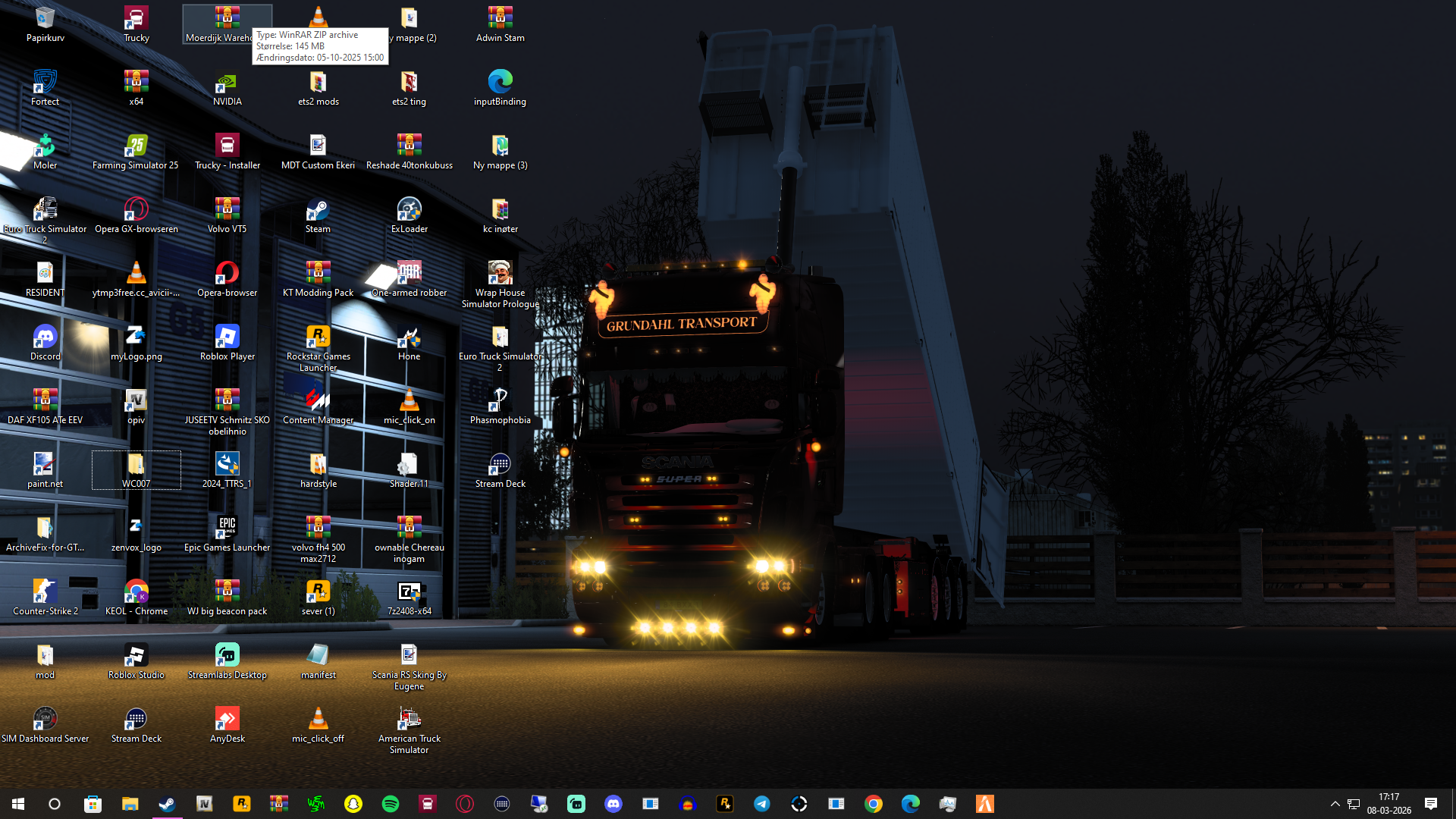
Task: Open Telegram from the taskbar
Action: 761,804
